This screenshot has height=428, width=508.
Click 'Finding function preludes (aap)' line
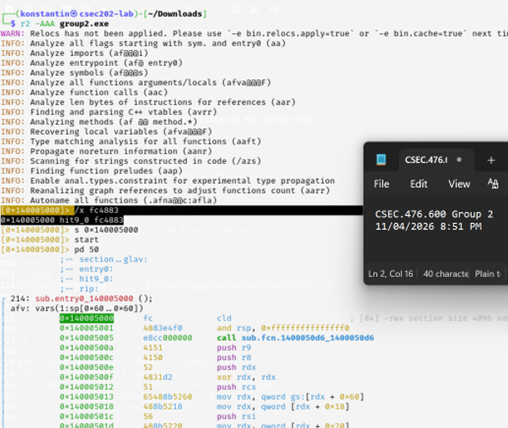pyautogui.click(x=92, y=171)
